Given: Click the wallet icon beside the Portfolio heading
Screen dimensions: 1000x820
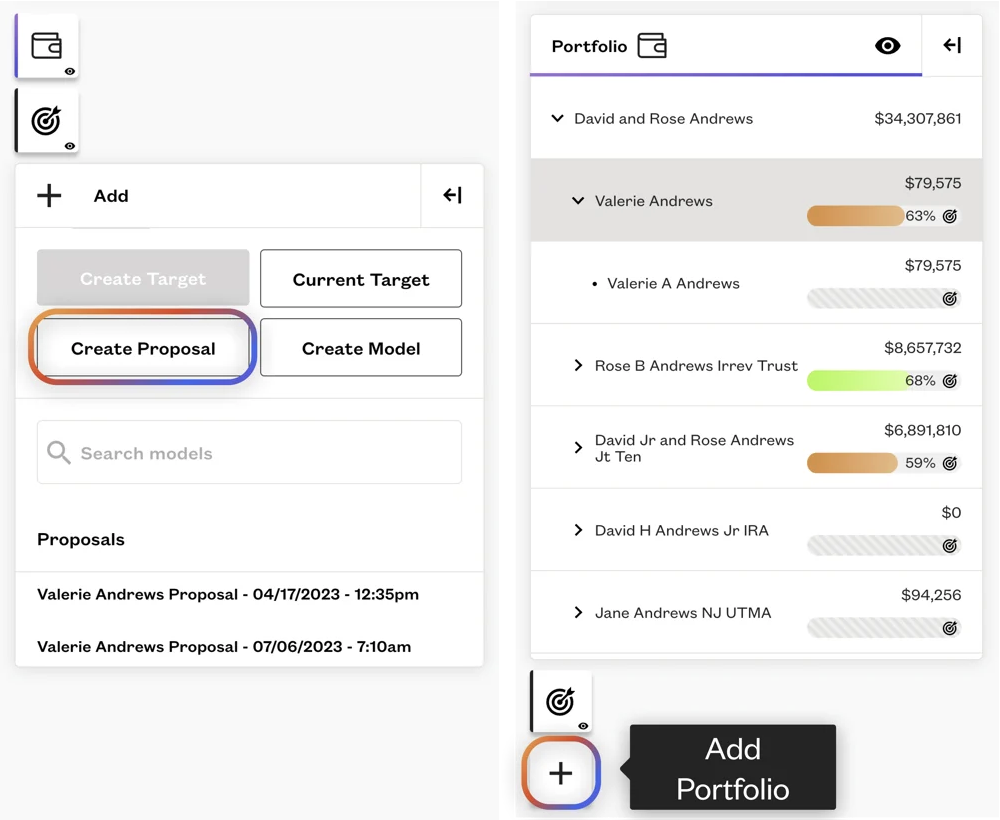Looking at the screenshot, I should (x=653, y=45).
